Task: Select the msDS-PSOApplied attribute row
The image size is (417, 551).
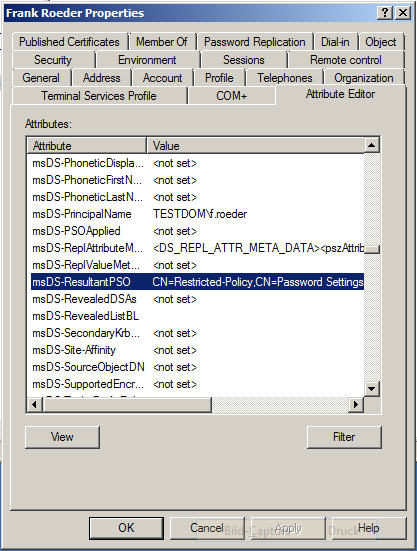Action: 197,231
